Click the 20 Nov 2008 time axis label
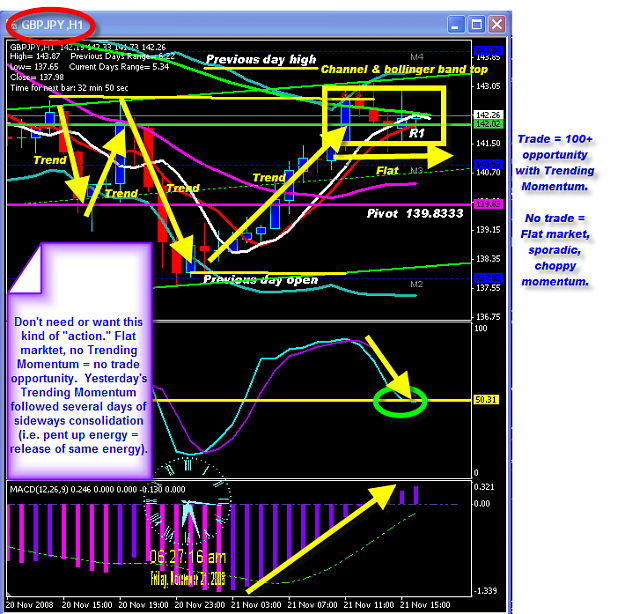This screenshot has height=614, width=625. pyautogui.click(x=29, y=605)
